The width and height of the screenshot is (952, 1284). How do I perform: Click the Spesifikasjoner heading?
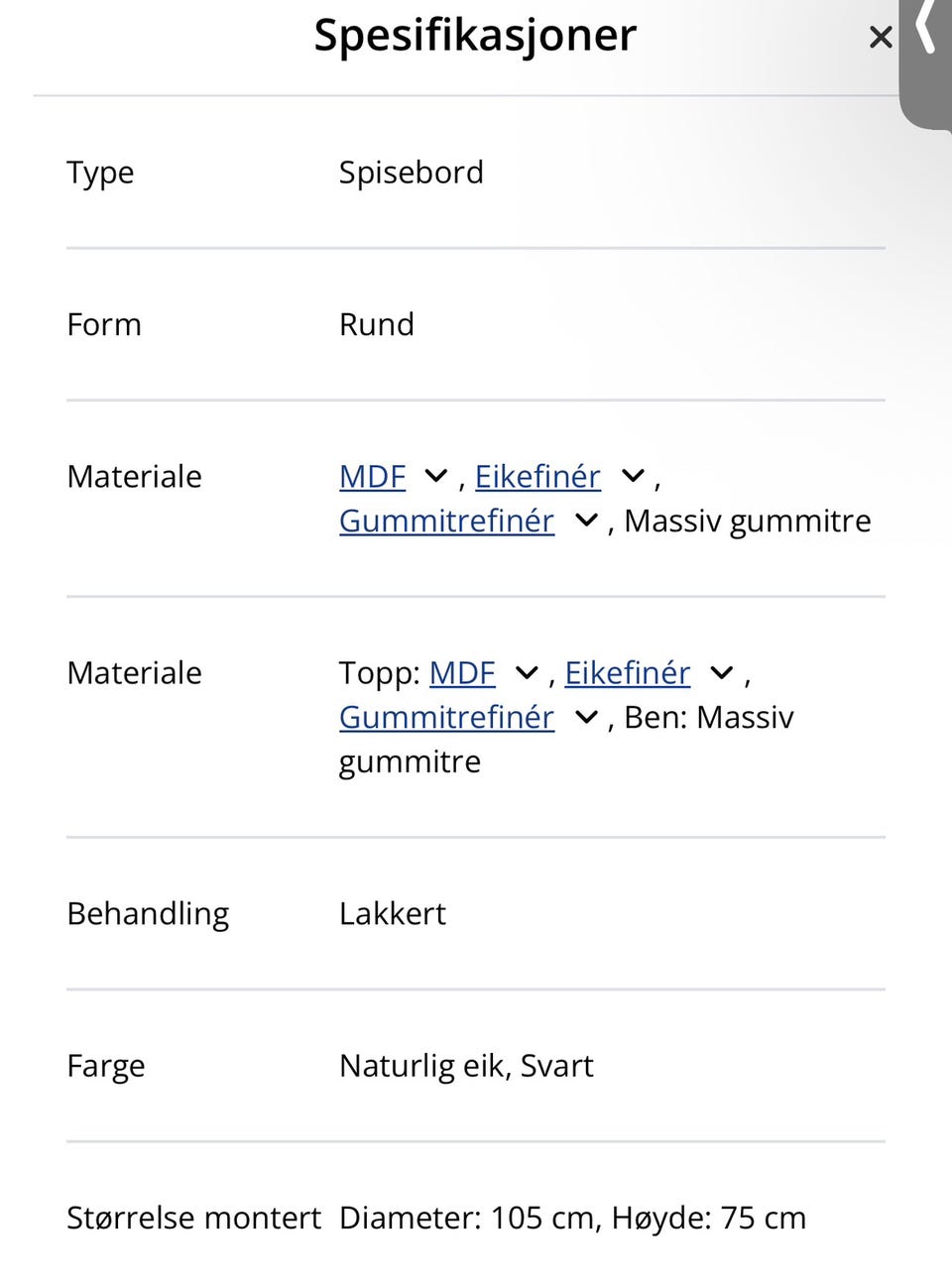tap(475, 35)
